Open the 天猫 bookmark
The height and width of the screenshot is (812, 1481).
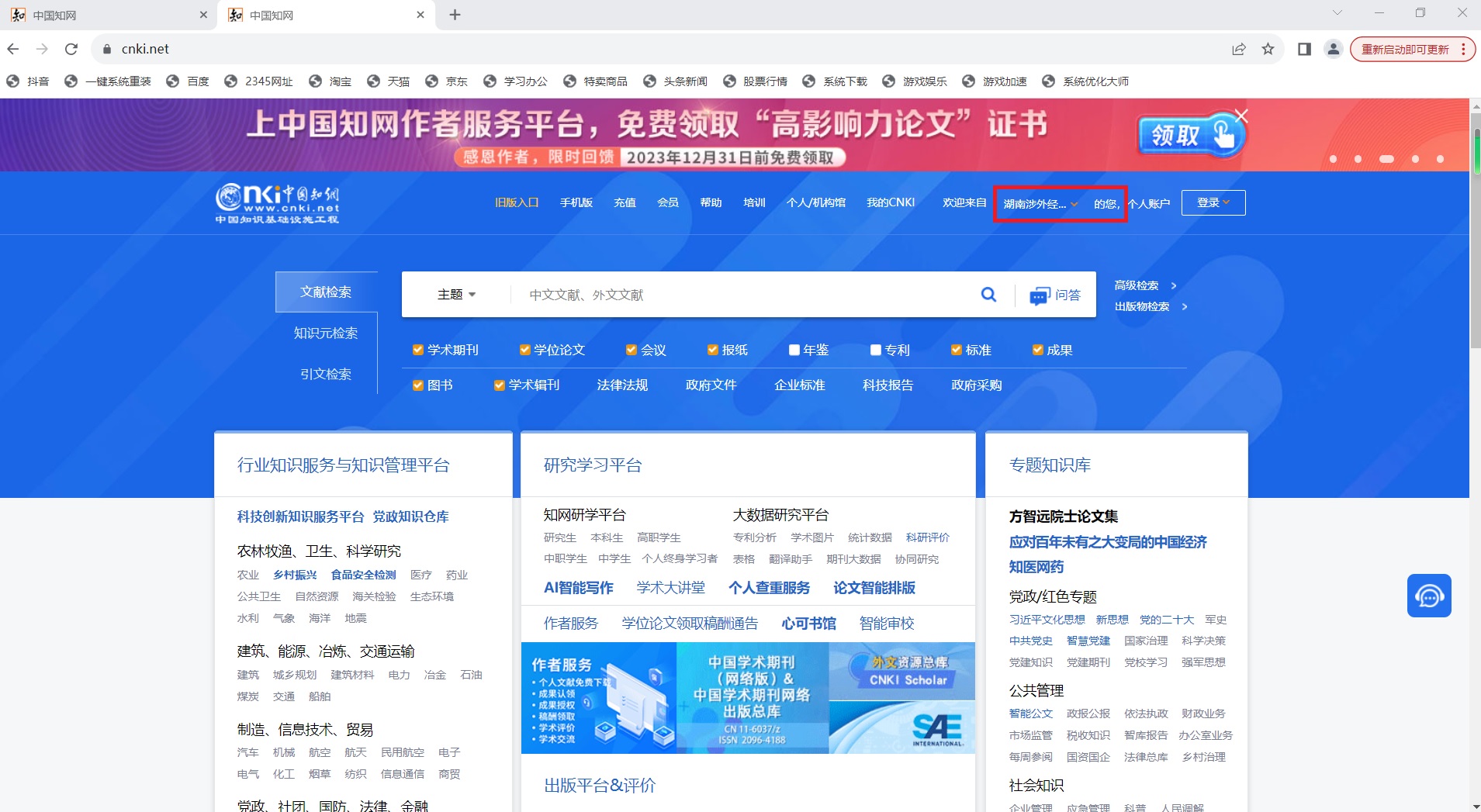click(388, 81)
